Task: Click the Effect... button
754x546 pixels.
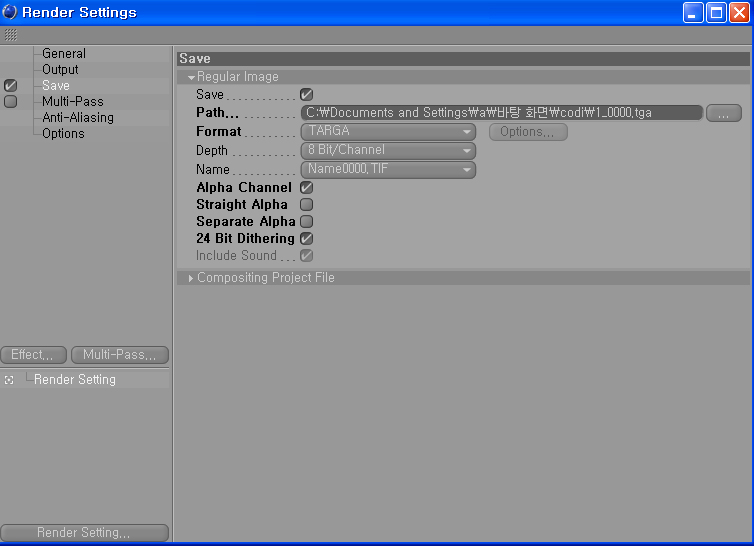Action: click(34, 355)
